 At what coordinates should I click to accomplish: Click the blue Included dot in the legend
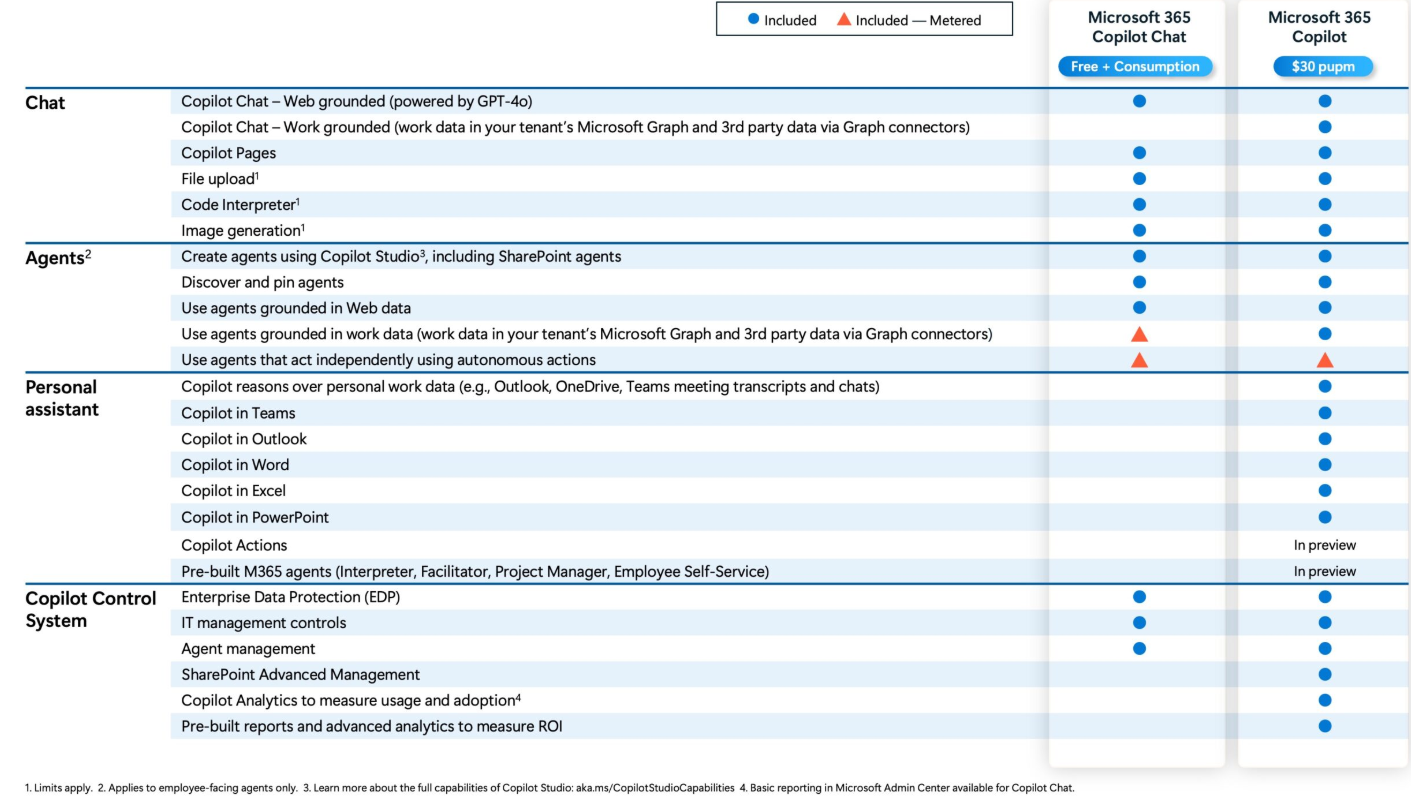tap(754, 20)
